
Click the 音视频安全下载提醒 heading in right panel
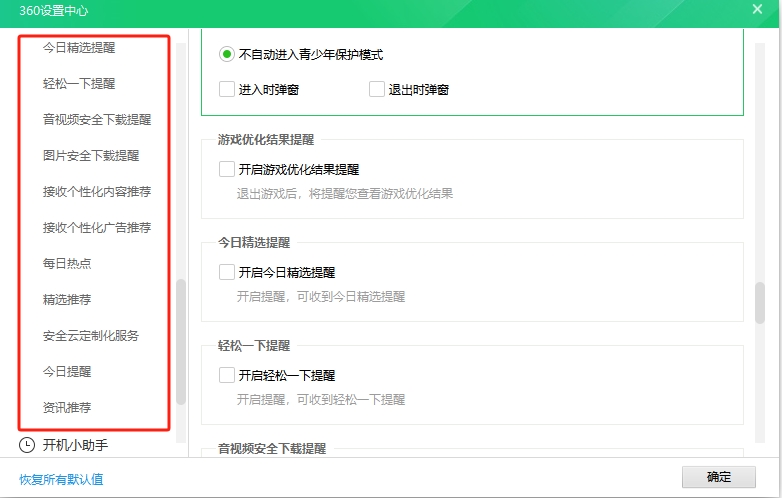click(272, 448)
